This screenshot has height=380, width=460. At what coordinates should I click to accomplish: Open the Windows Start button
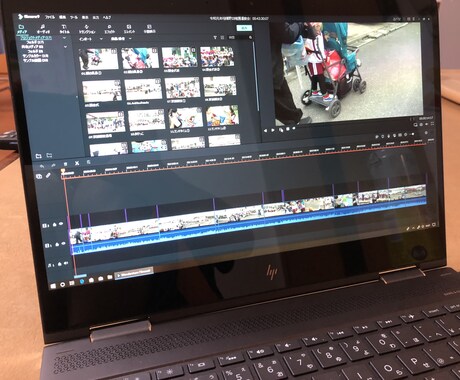pos(53,286)
